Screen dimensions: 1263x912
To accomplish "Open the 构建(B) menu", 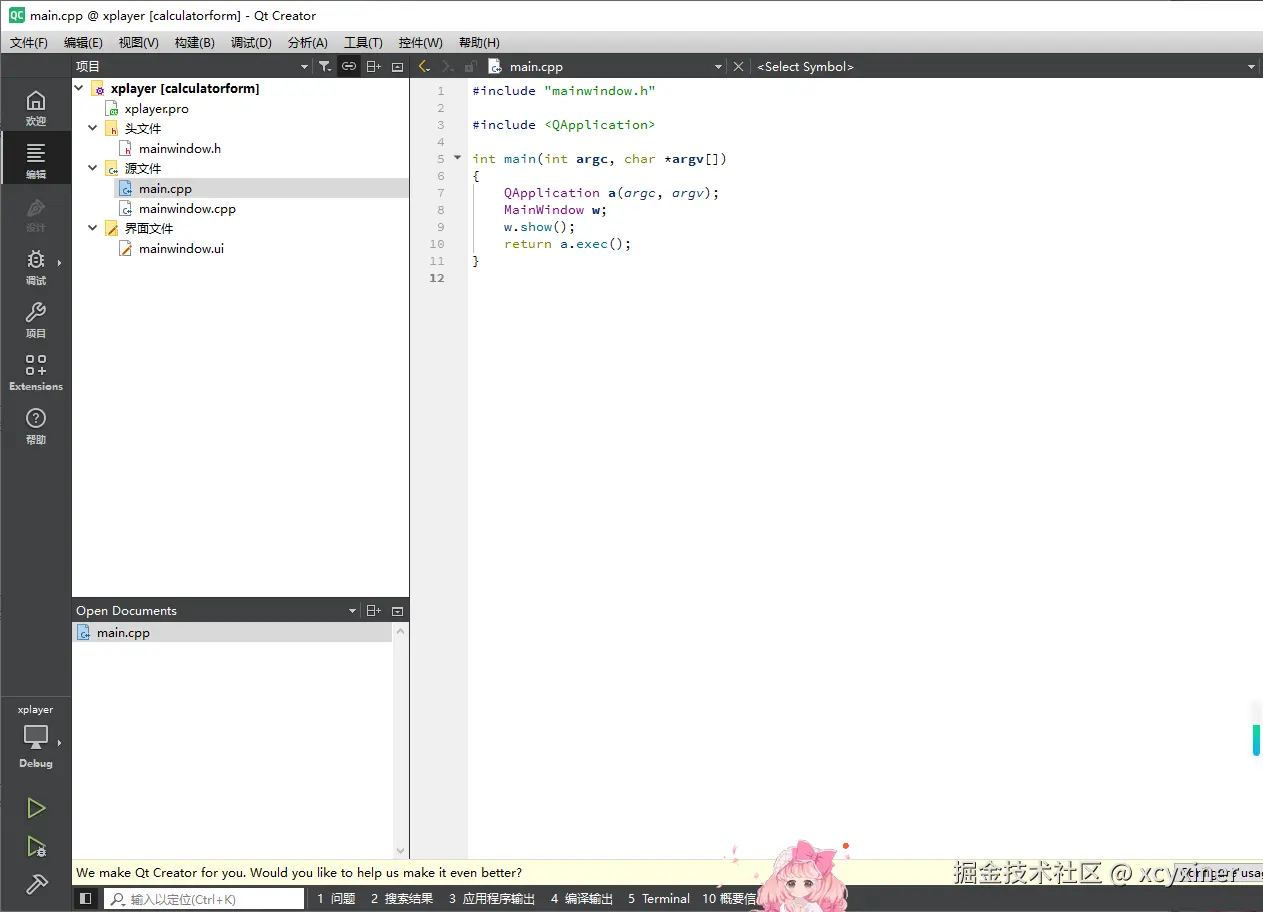I will (x=194, y=43).
